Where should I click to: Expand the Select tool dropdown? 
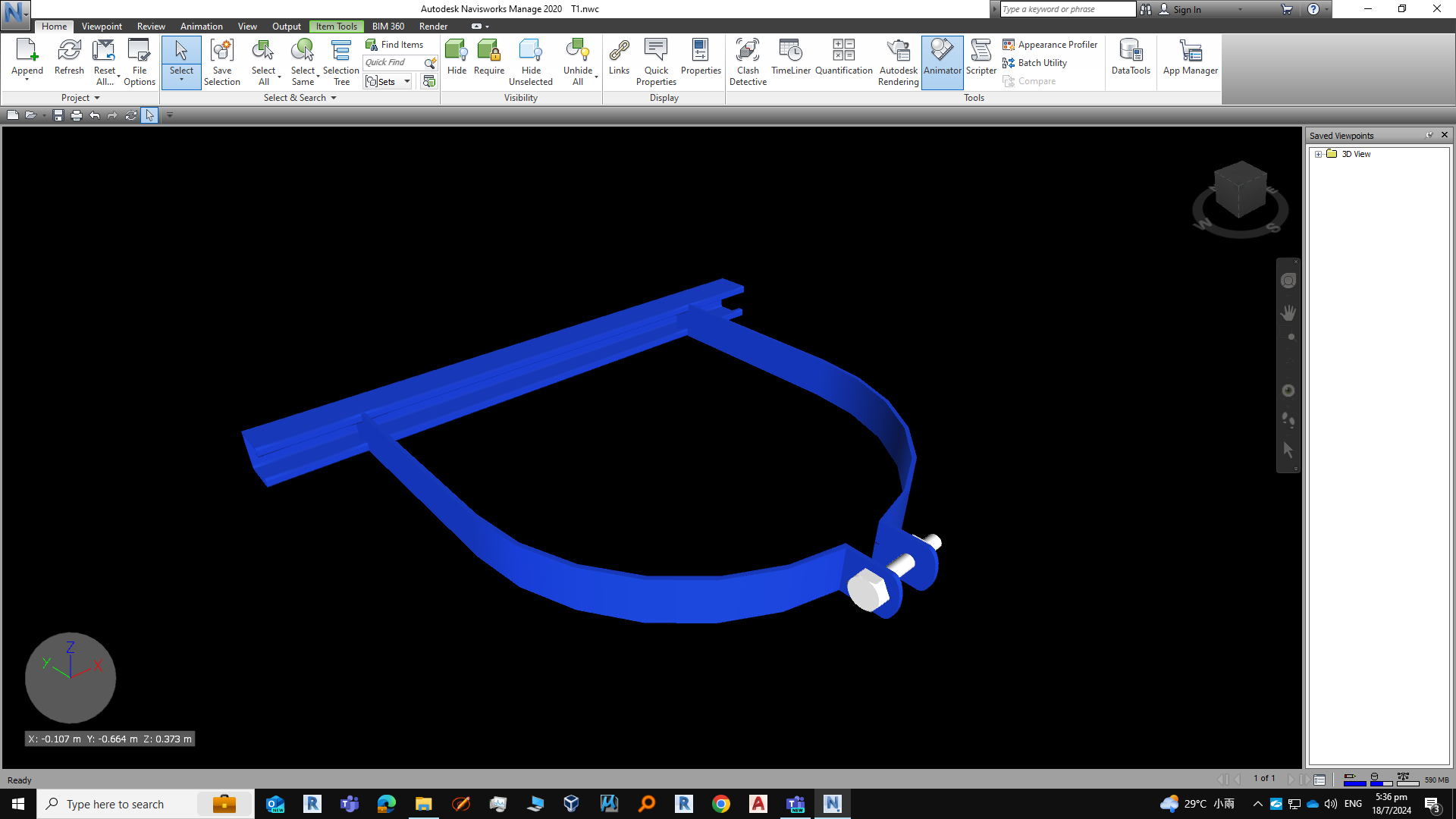(x=181, y=79)
